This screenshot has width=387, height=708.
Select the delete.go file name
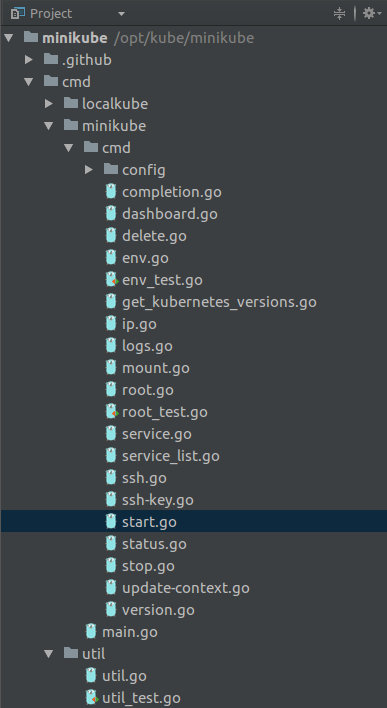coord(154,236)
